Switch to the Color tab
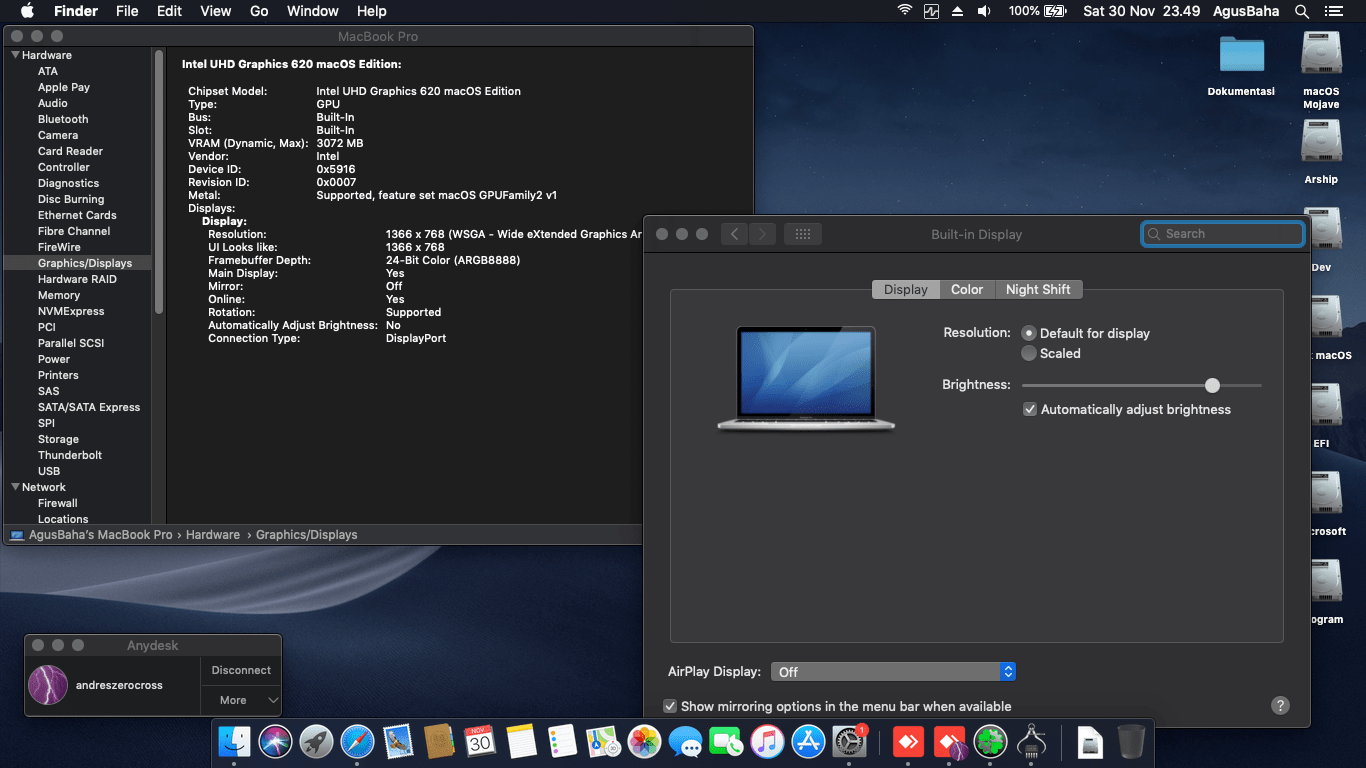Viewport: 1366px width, 768px height. [x=967, y=289]
